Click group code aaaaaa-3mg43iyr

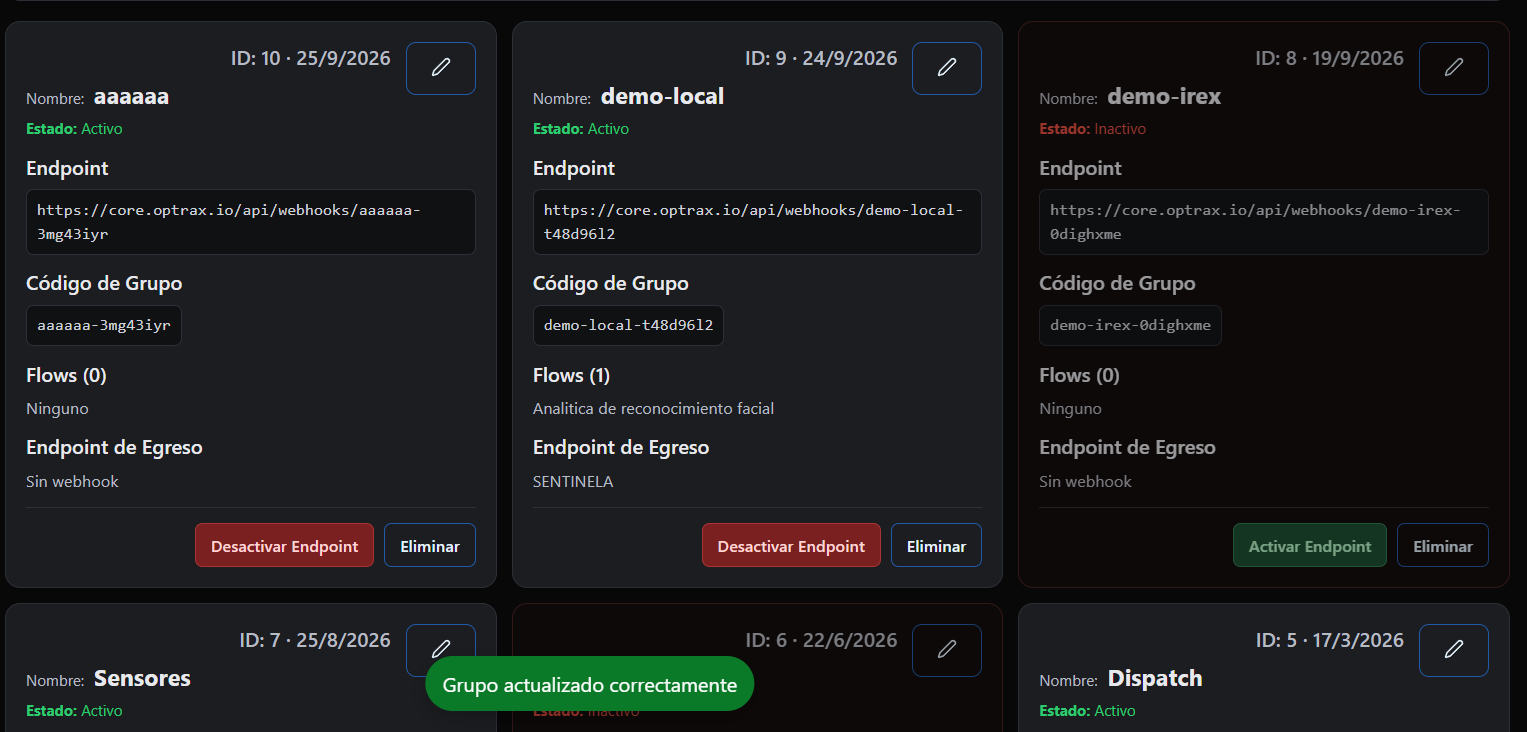pyautogui.click(x=104, y=325)
